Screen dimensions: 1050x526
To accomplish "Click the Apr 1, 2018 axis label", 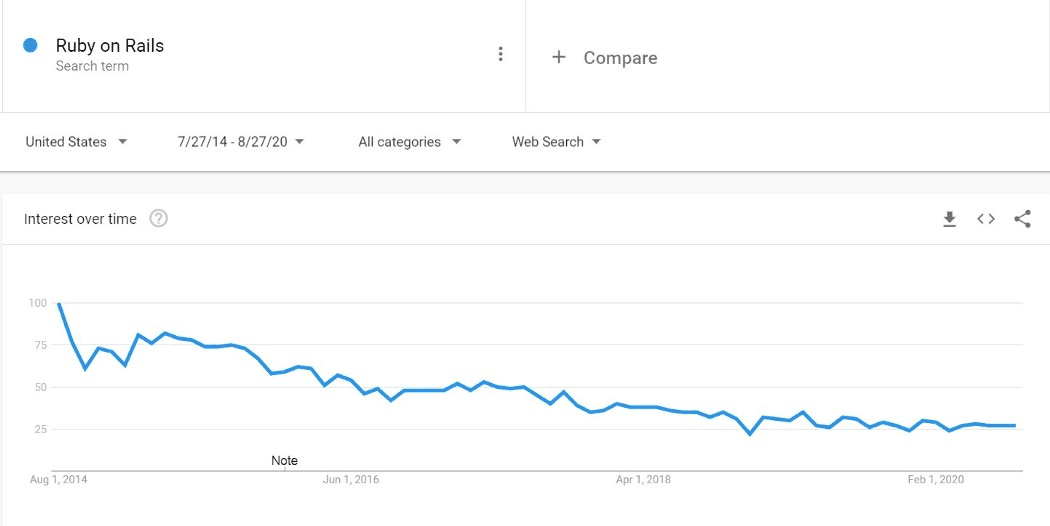I will coord(643,480).
